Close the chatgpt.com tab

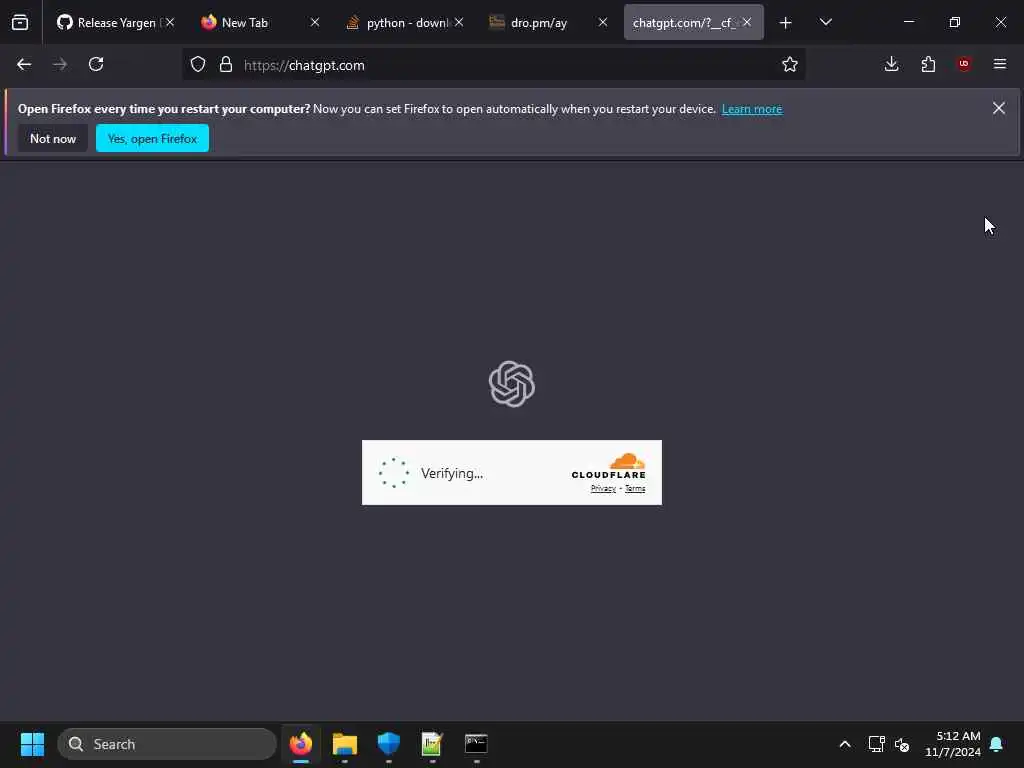point(746,23)
